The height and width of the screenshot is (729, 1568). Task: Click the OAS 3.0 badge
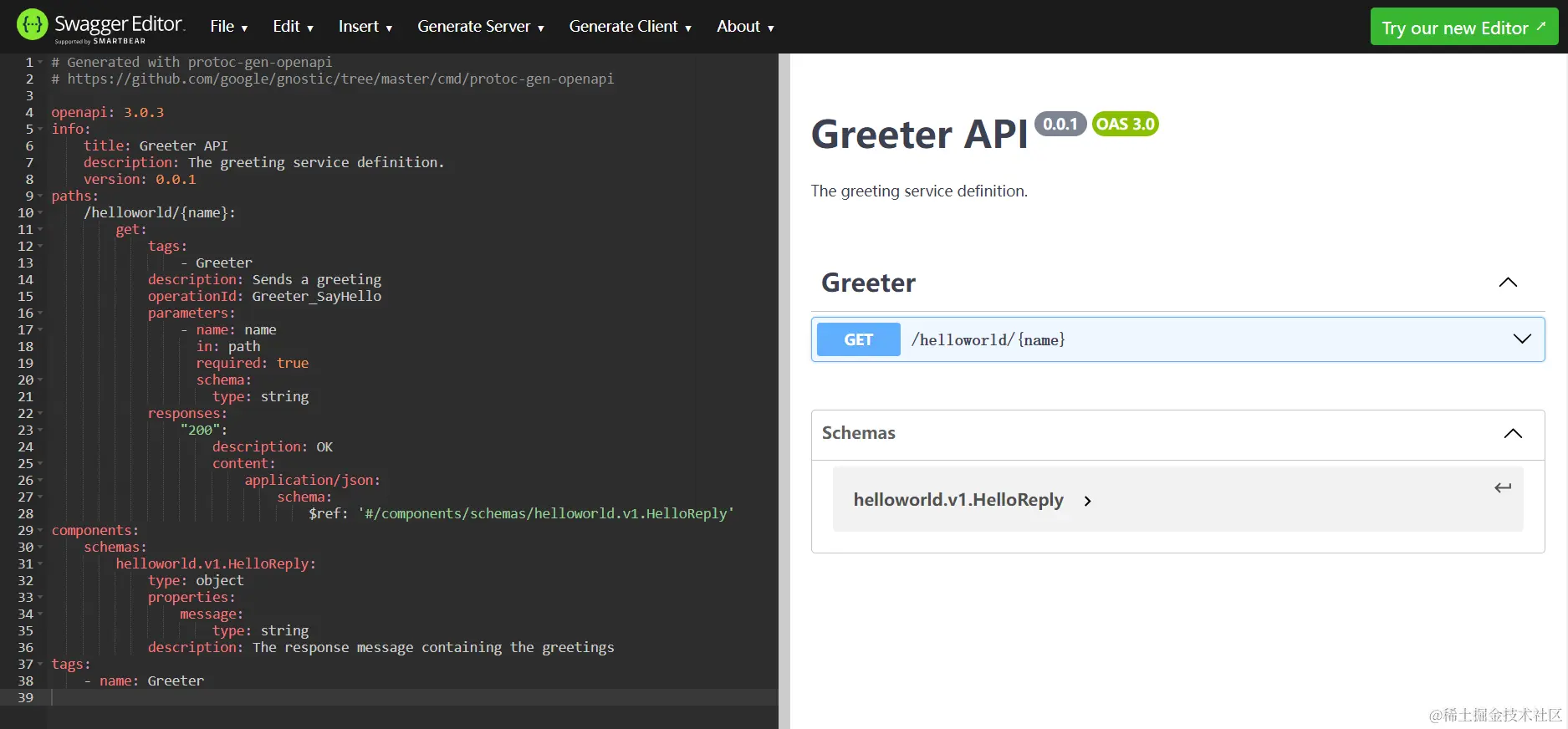[1125, 124]
